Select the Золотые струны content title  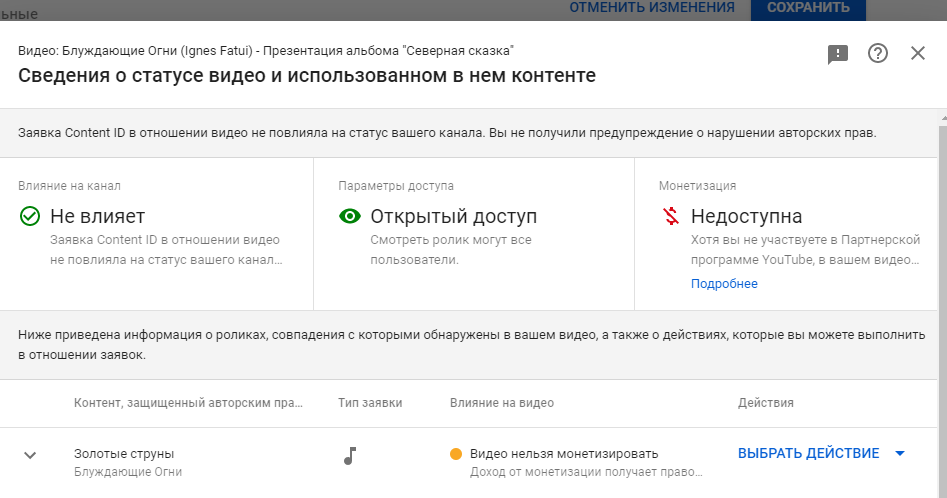124,453
